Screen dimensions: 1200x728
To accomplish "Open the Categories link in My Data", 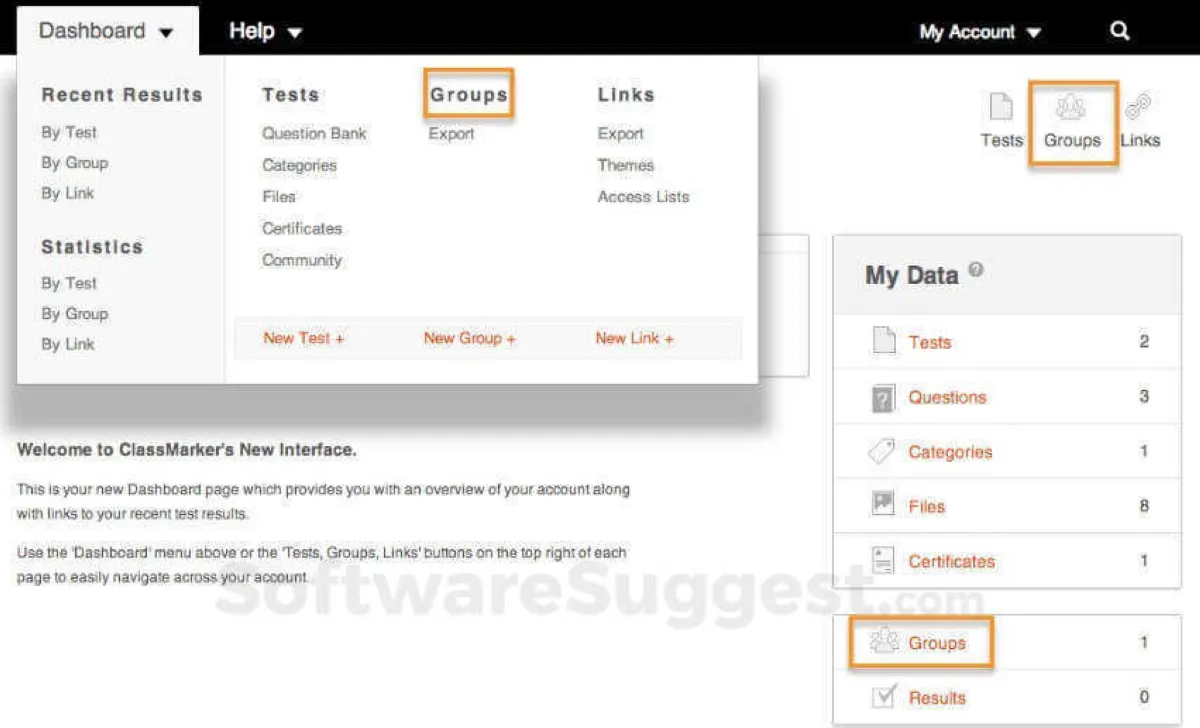I will [x=950, y=452].
